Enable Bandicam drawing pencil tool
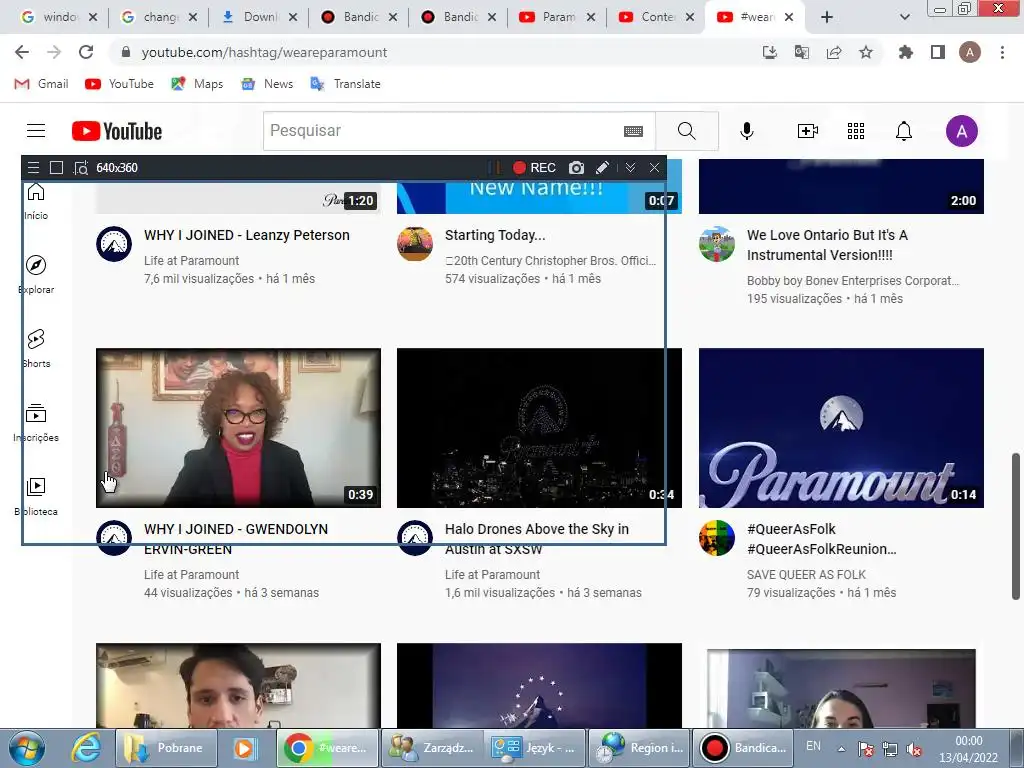1024x768 pixels. pos(602,168)
